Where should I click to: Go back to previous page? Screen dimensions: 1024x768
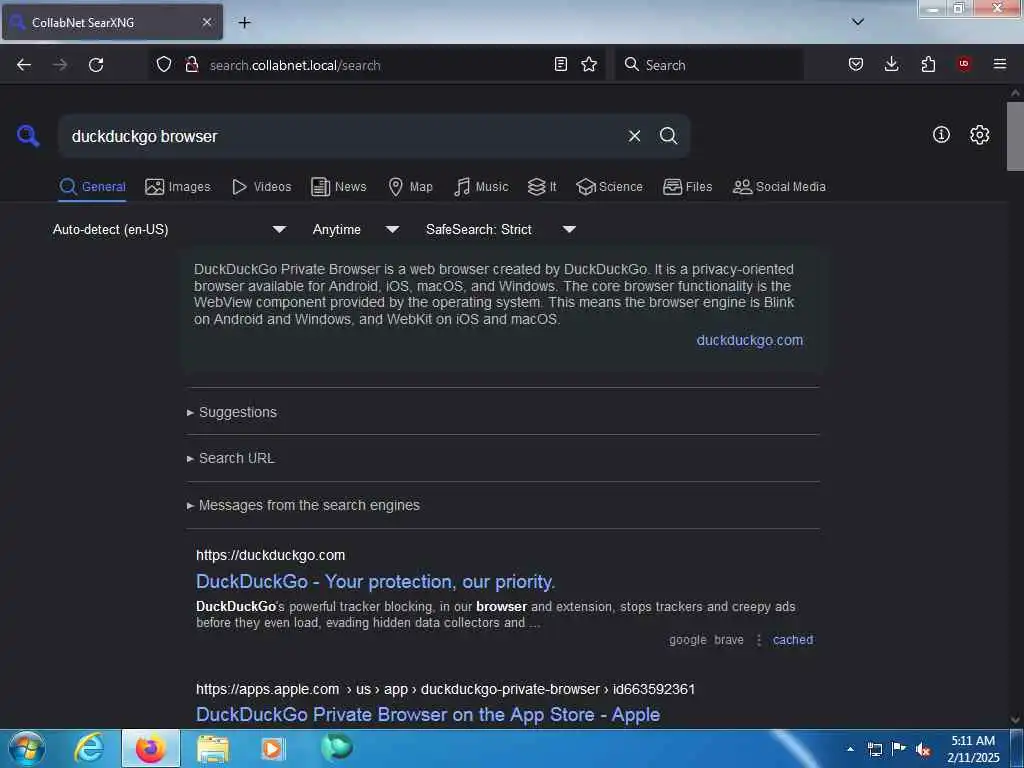[24, 65]
